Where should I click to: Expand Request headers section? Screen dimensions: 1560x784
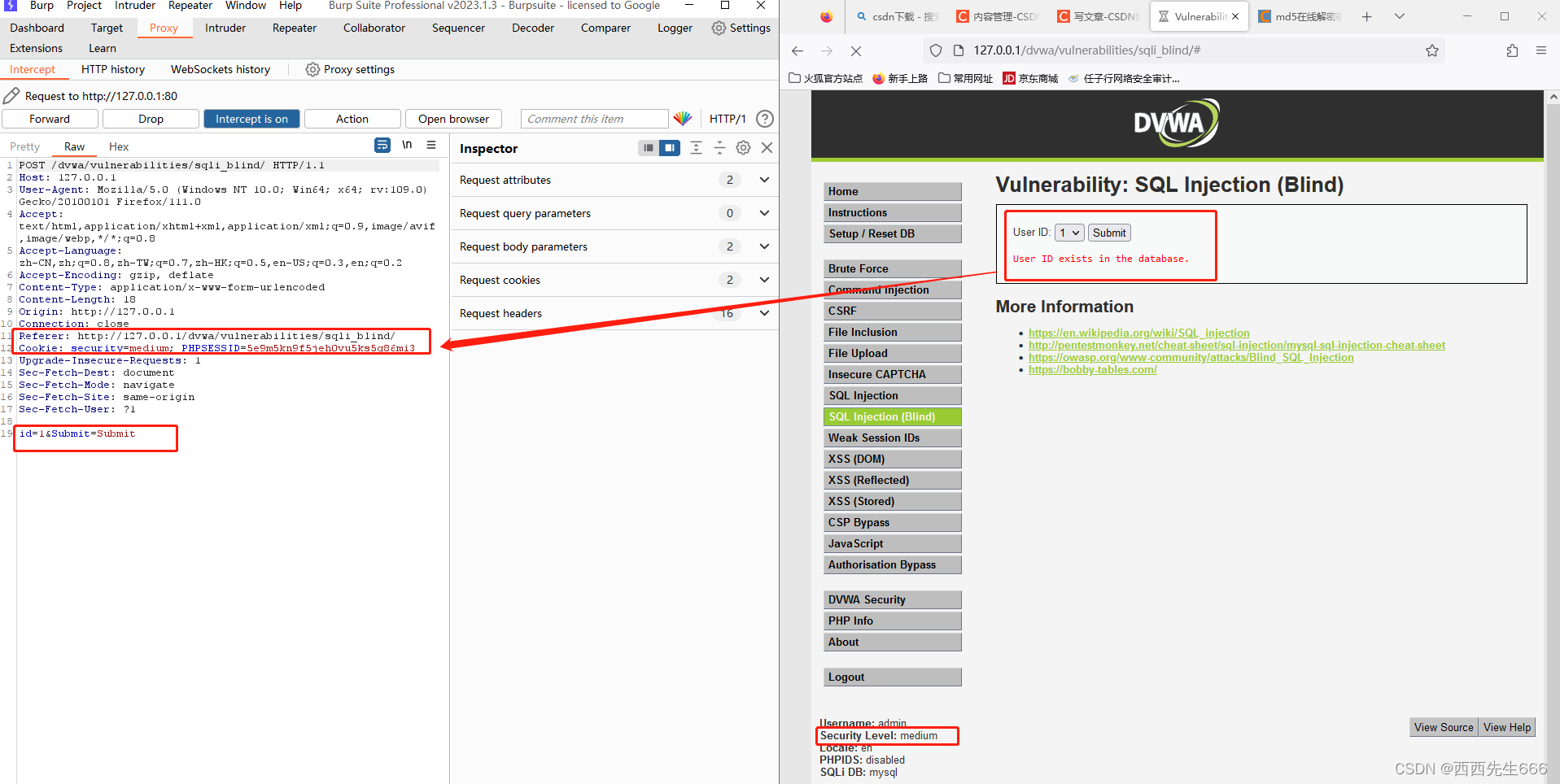point(764,313)
